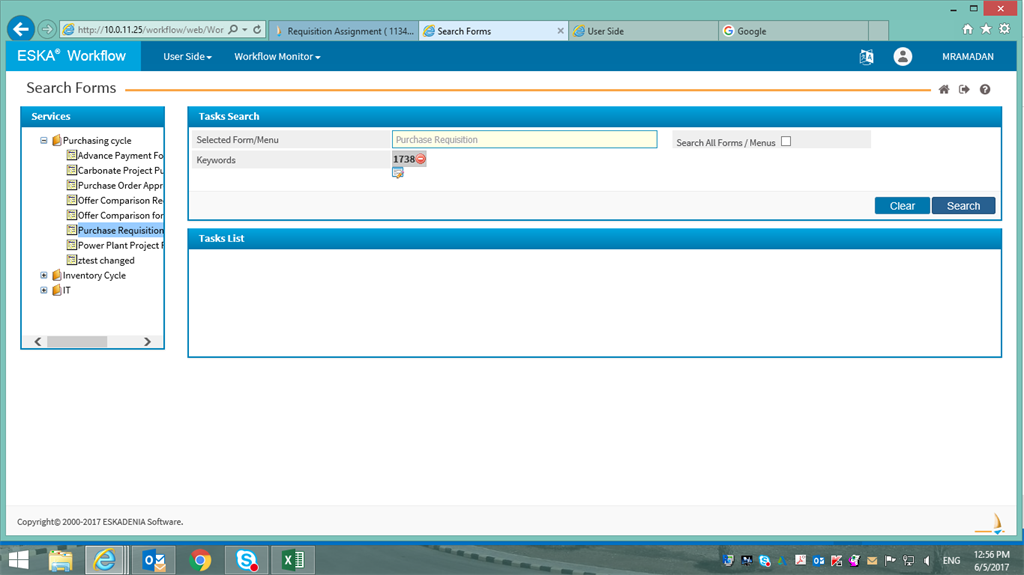Open the help question mark icon

[985, 90]
